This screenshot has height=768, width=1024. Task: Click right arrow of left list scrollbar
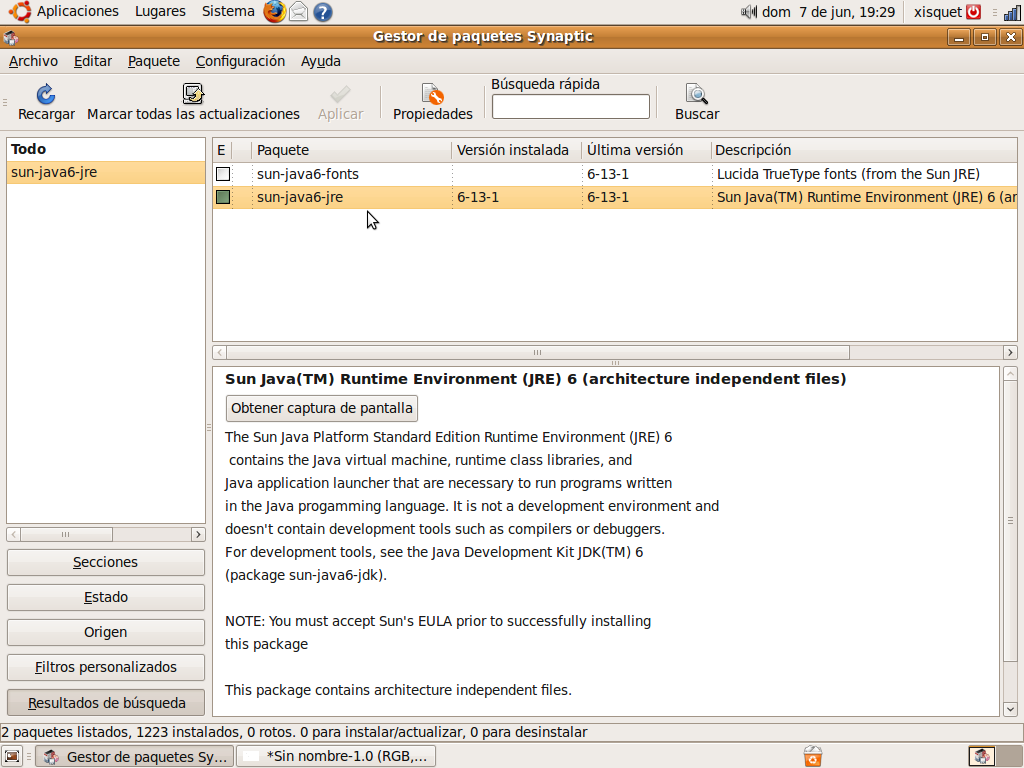[x=198, y=534]
